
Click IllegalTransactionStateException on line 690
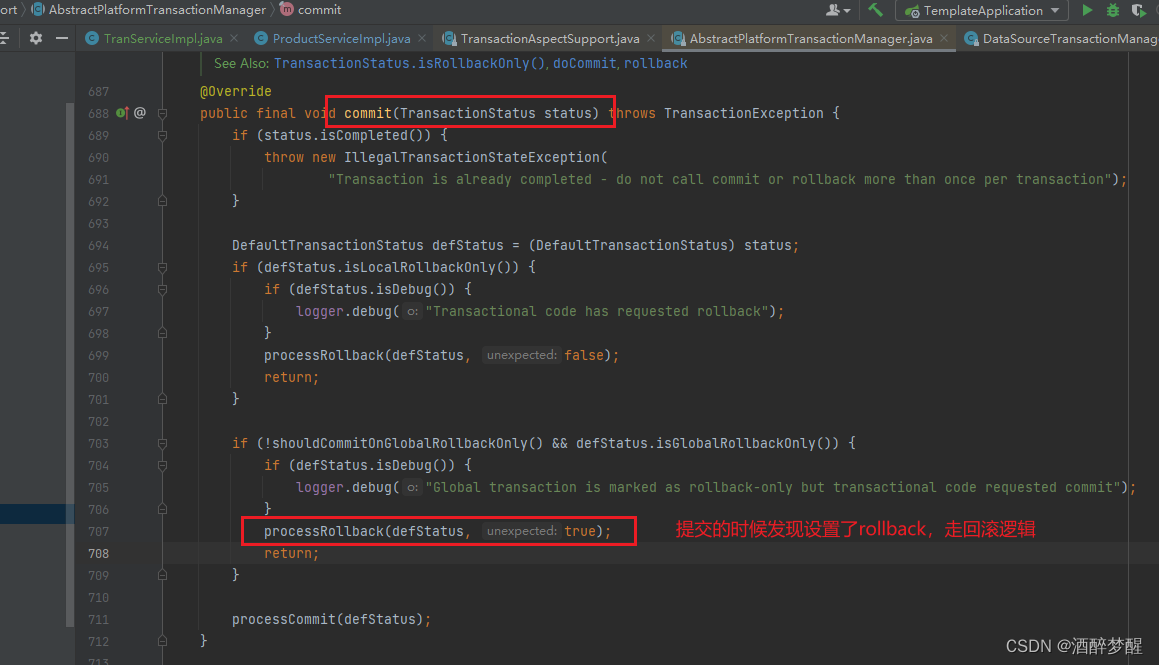click(x=472, y=157)
